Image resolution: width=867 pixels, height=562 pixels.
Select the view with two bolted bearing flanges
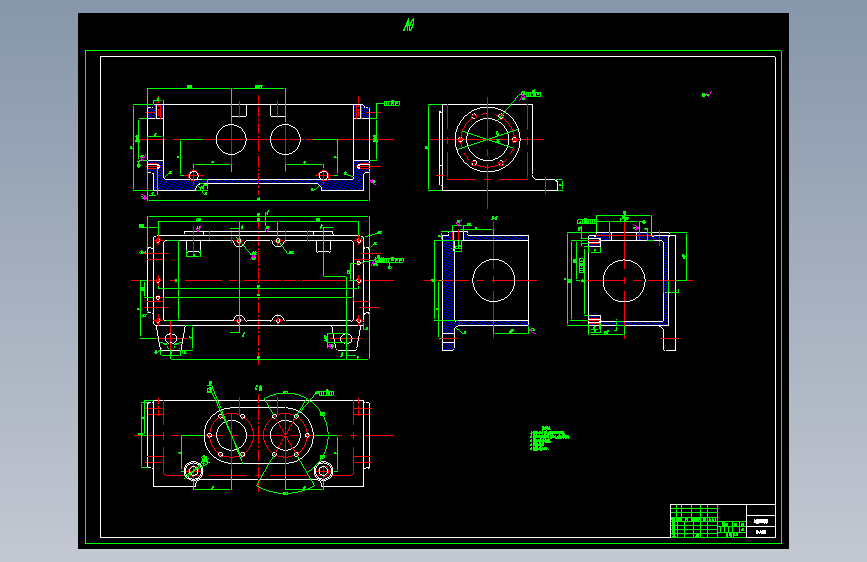click(264, 439)
